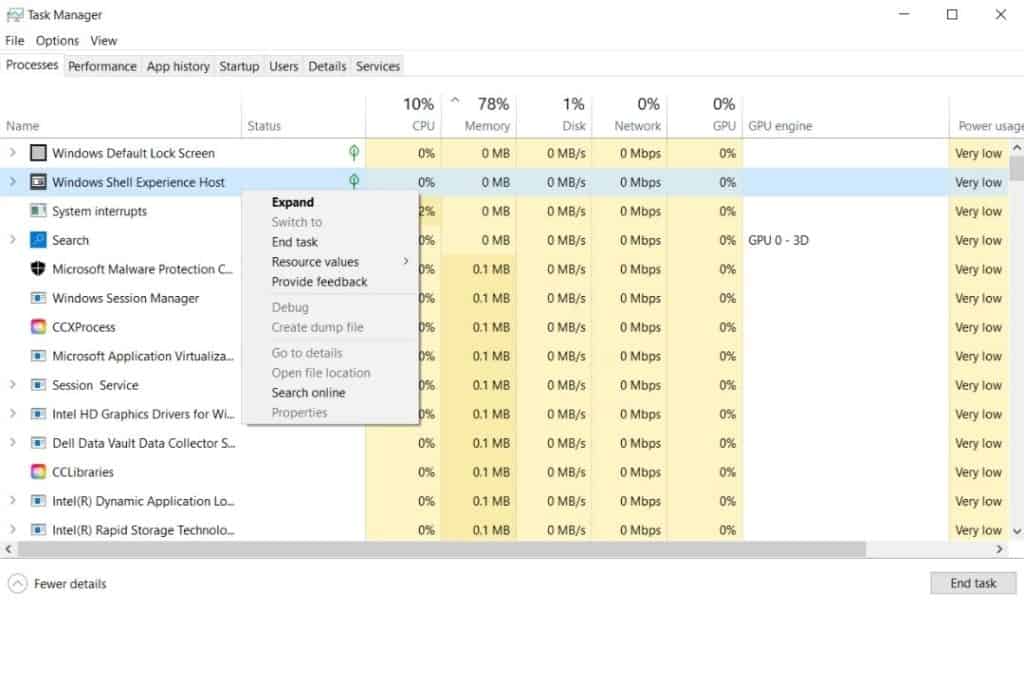The height and width of the screenshot is (683, 1024).
Task: Expand Windows Default Lock Screen process group
Action: [12, 153]
